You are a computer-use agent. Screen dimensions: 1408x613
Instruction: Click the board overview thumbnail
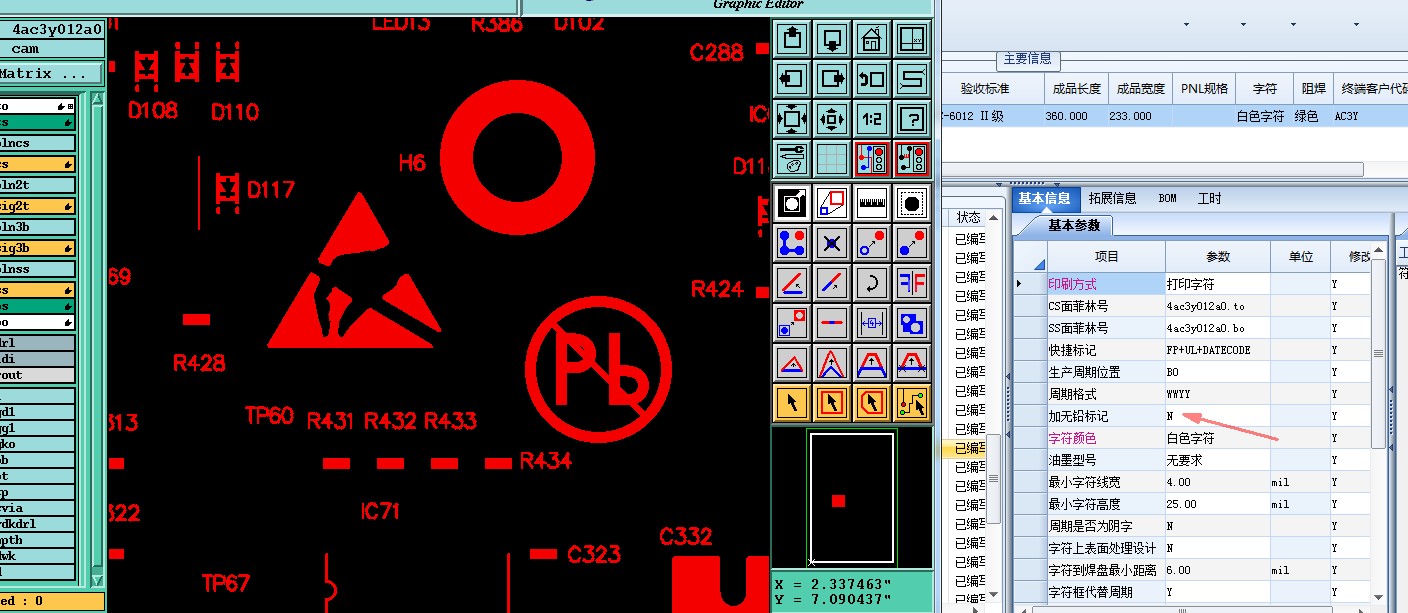[x=852, y=498]
